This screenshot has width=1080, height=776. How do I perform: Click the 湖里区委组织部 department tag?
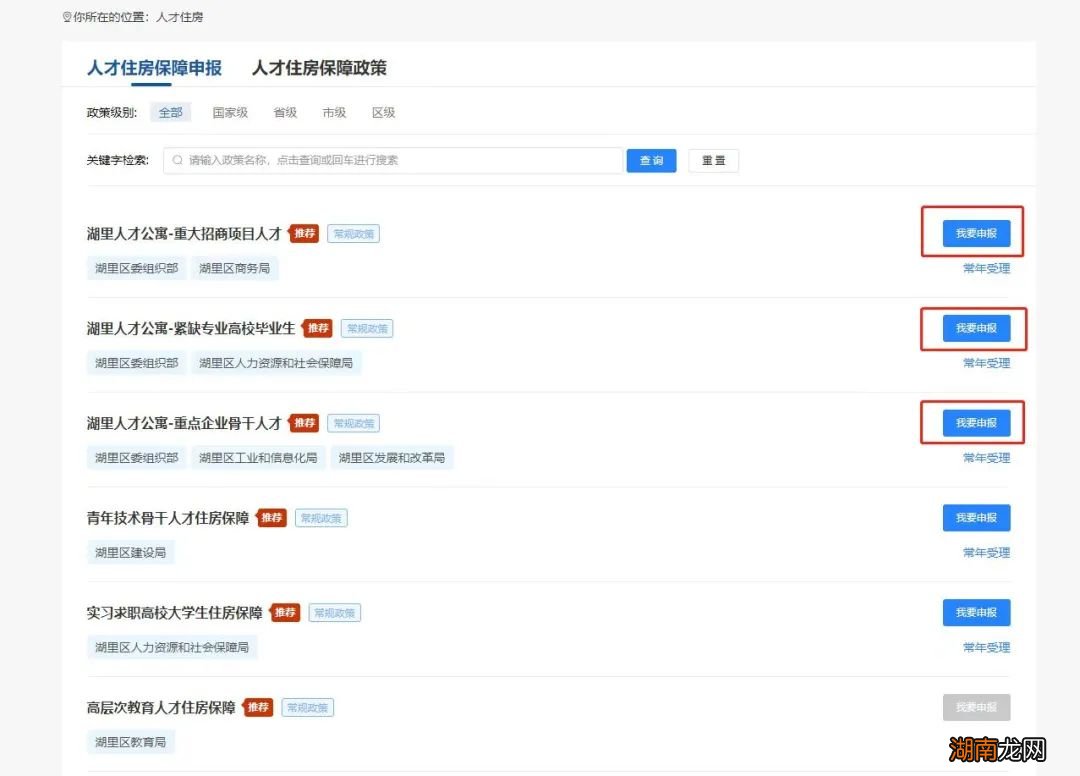tap(136, 267)
